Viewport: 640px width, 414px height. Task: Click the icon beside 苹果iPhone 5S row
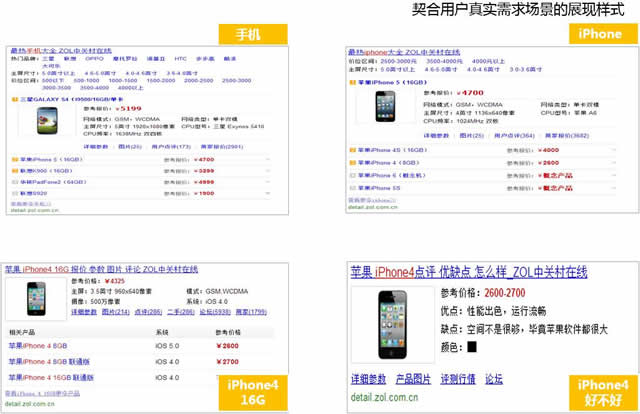353,187
